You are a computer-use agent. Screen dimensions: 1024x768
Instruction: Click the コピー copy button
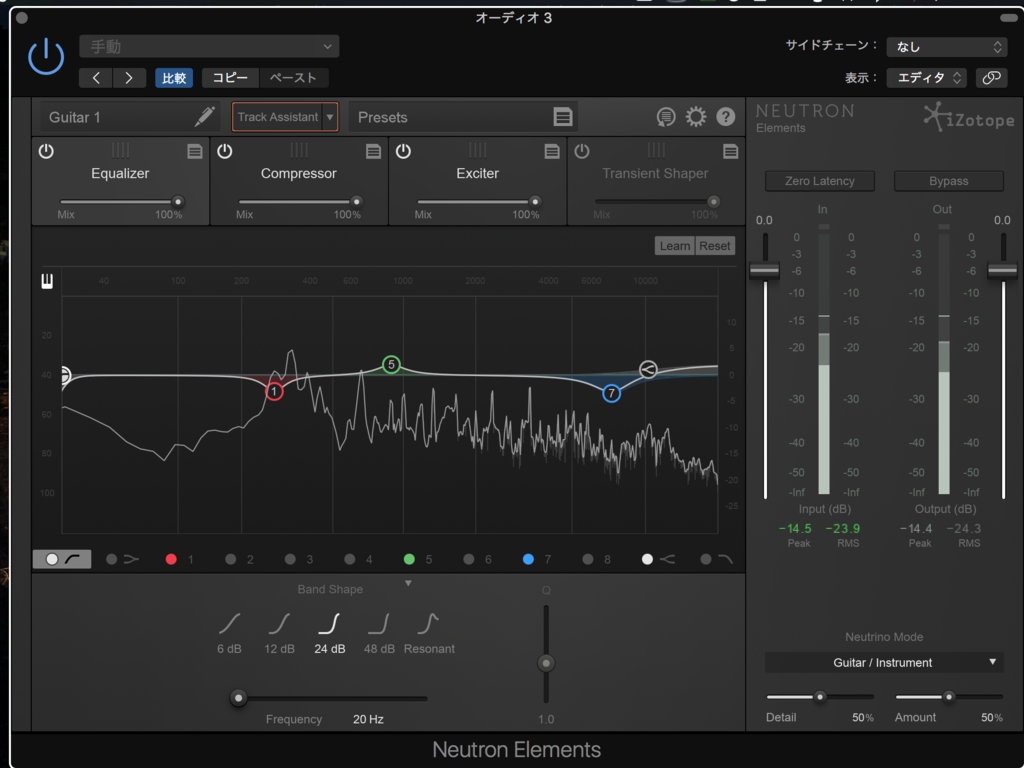[231, 78]
